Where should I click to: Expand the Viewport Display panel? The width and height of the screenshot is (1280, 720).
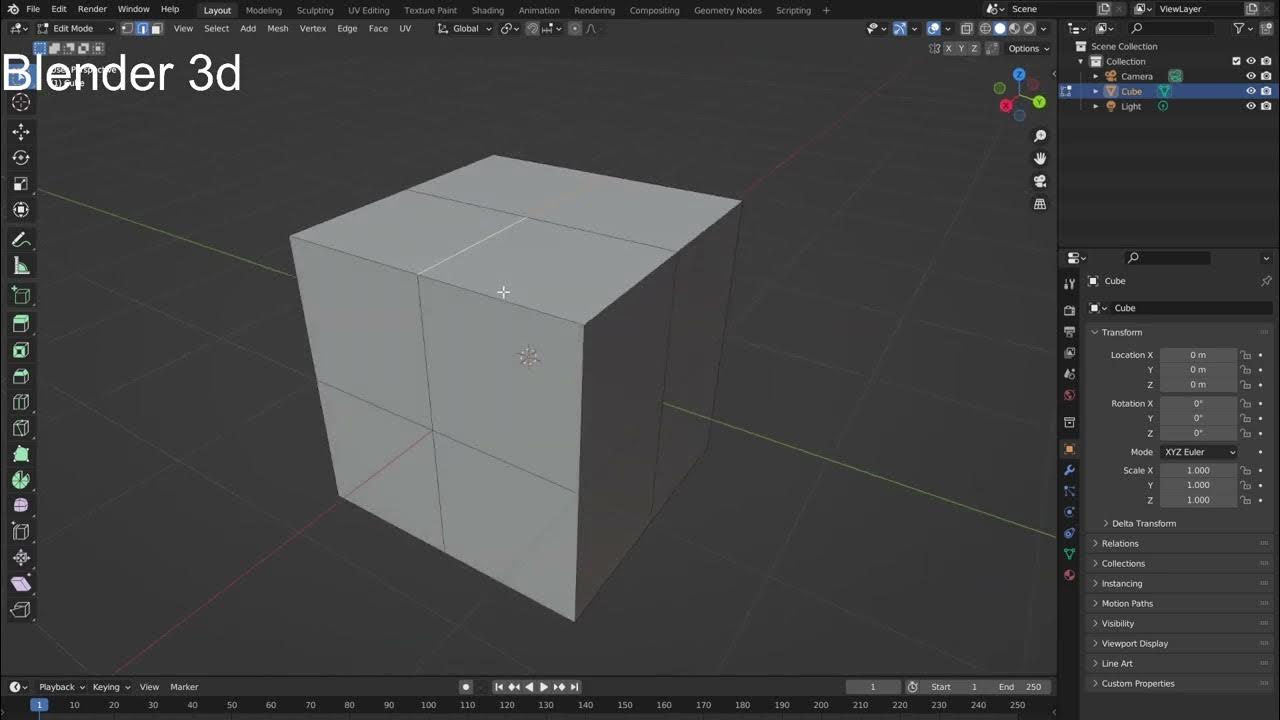1134,643
